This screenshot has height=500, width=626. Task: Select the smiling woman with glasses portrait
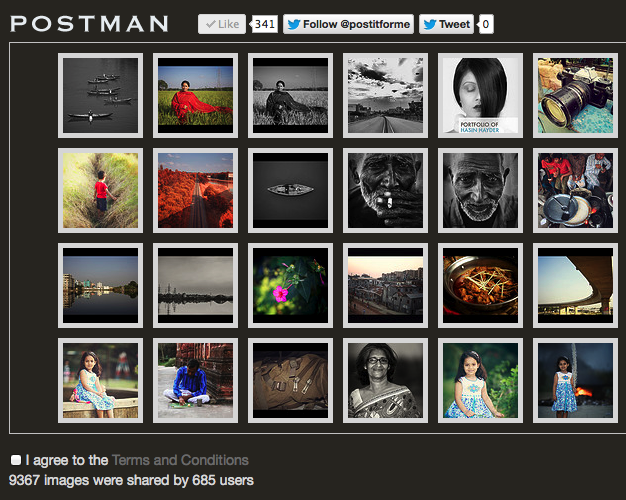pos(385,381)
